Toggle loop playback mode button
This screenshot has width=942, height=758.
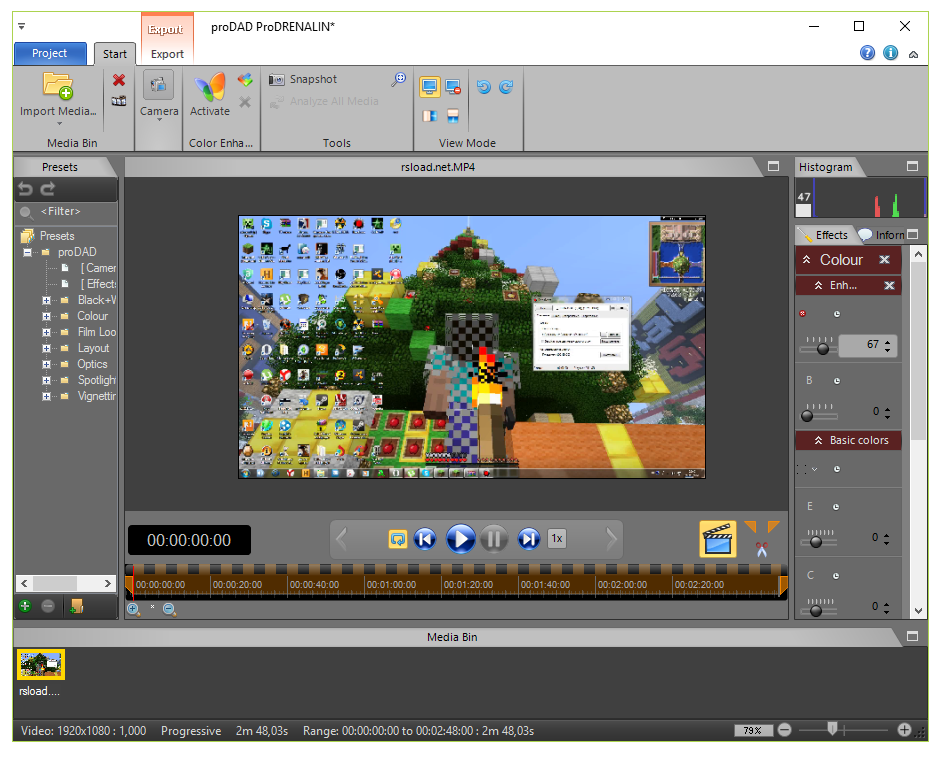(x=398, y=539)
